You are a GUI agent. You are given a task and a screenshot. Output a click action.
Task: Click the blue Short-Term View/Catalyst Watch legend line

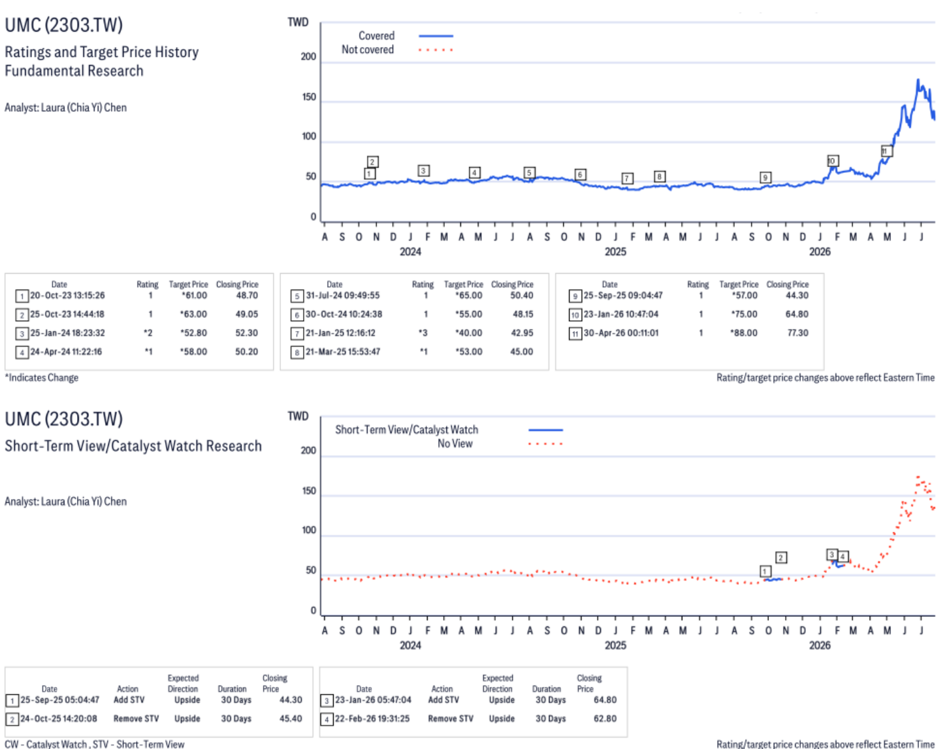click(546, 430)
